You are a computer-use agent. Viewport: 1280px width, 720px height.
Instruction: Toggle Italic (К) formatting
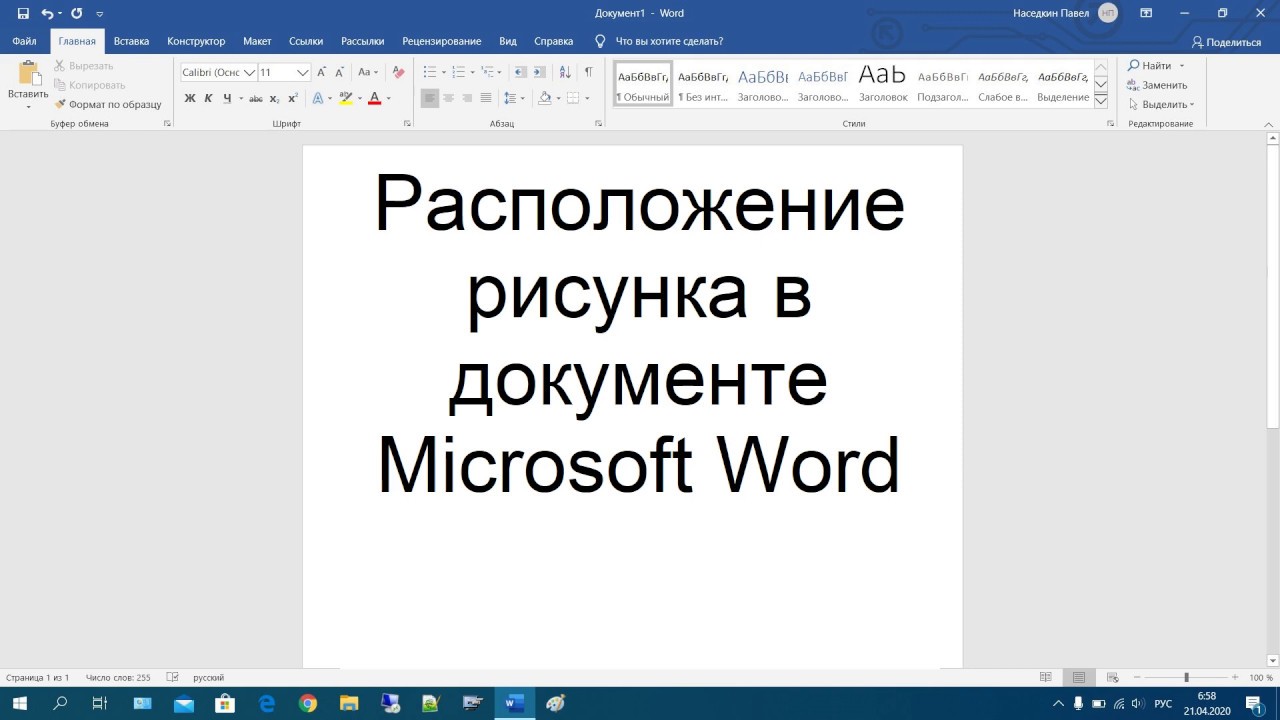(208, 98)
